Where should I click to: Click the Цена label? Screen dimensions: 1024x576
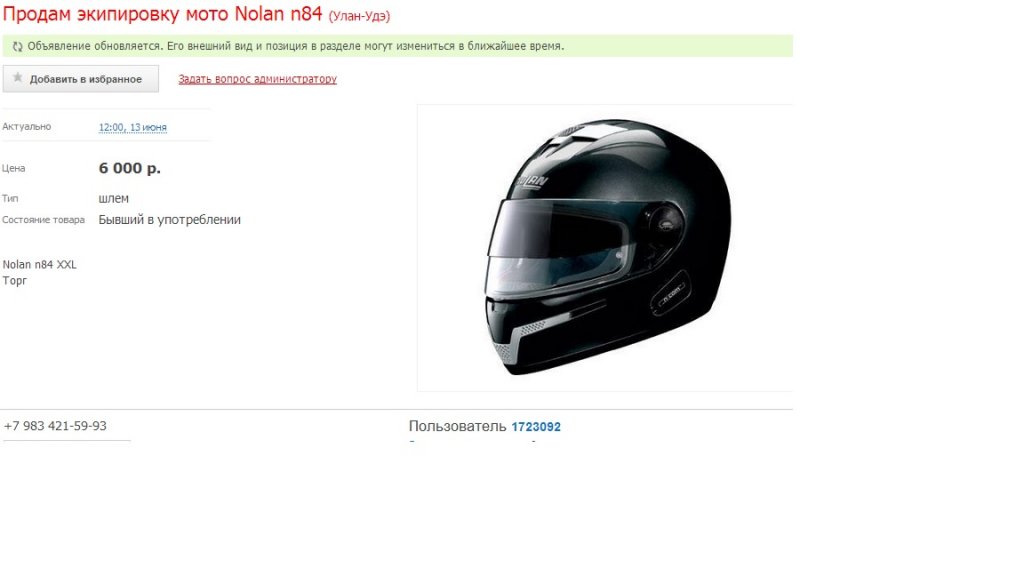(14, 168)
